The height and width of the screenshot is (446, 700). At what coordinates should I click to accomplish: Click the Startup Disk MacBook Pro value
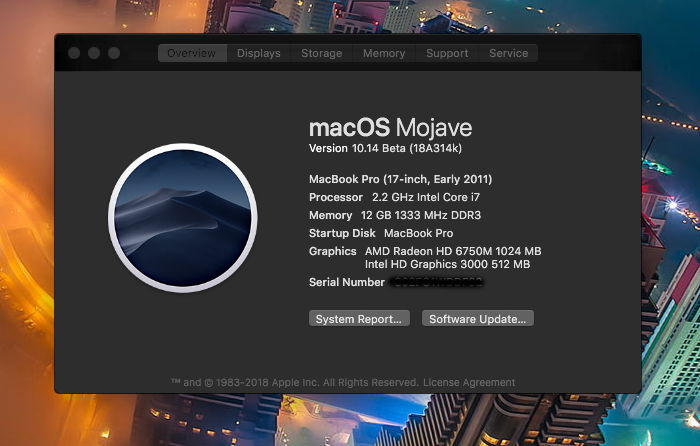[x=418, y=233]
